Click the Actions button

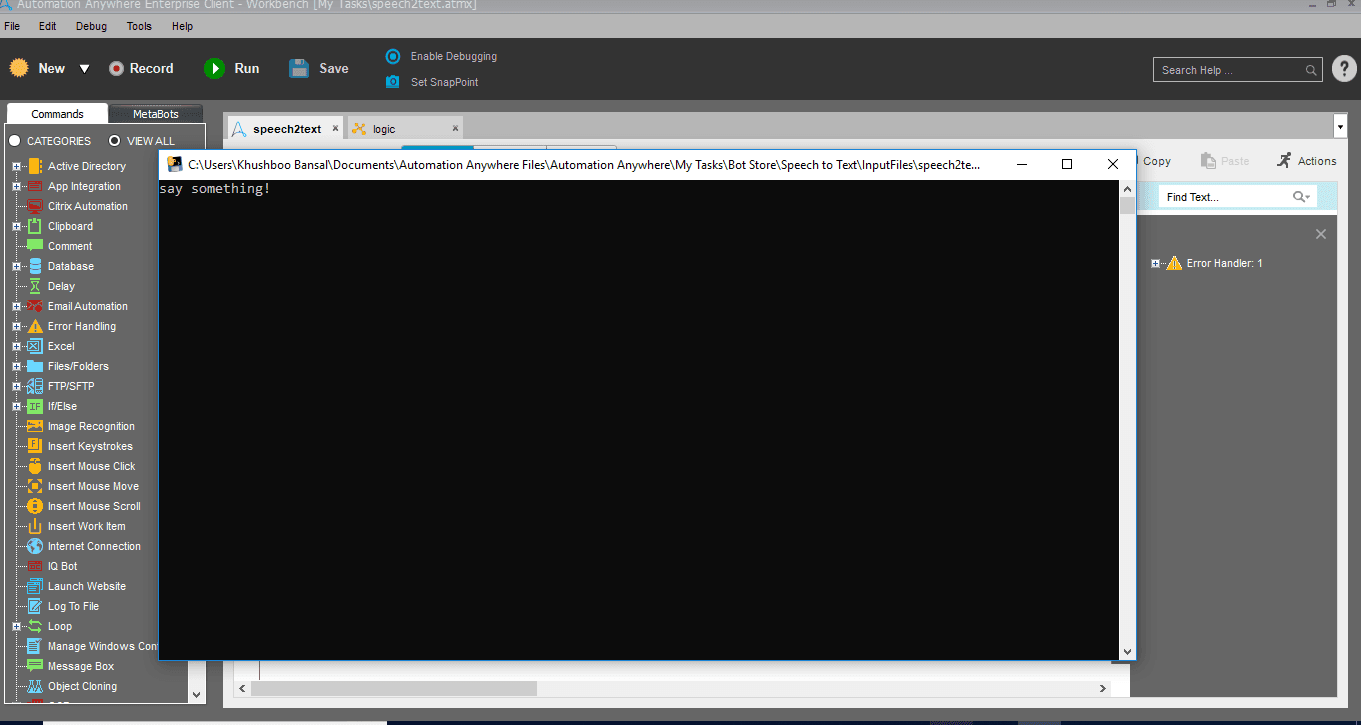click(x=1306, y=161)
